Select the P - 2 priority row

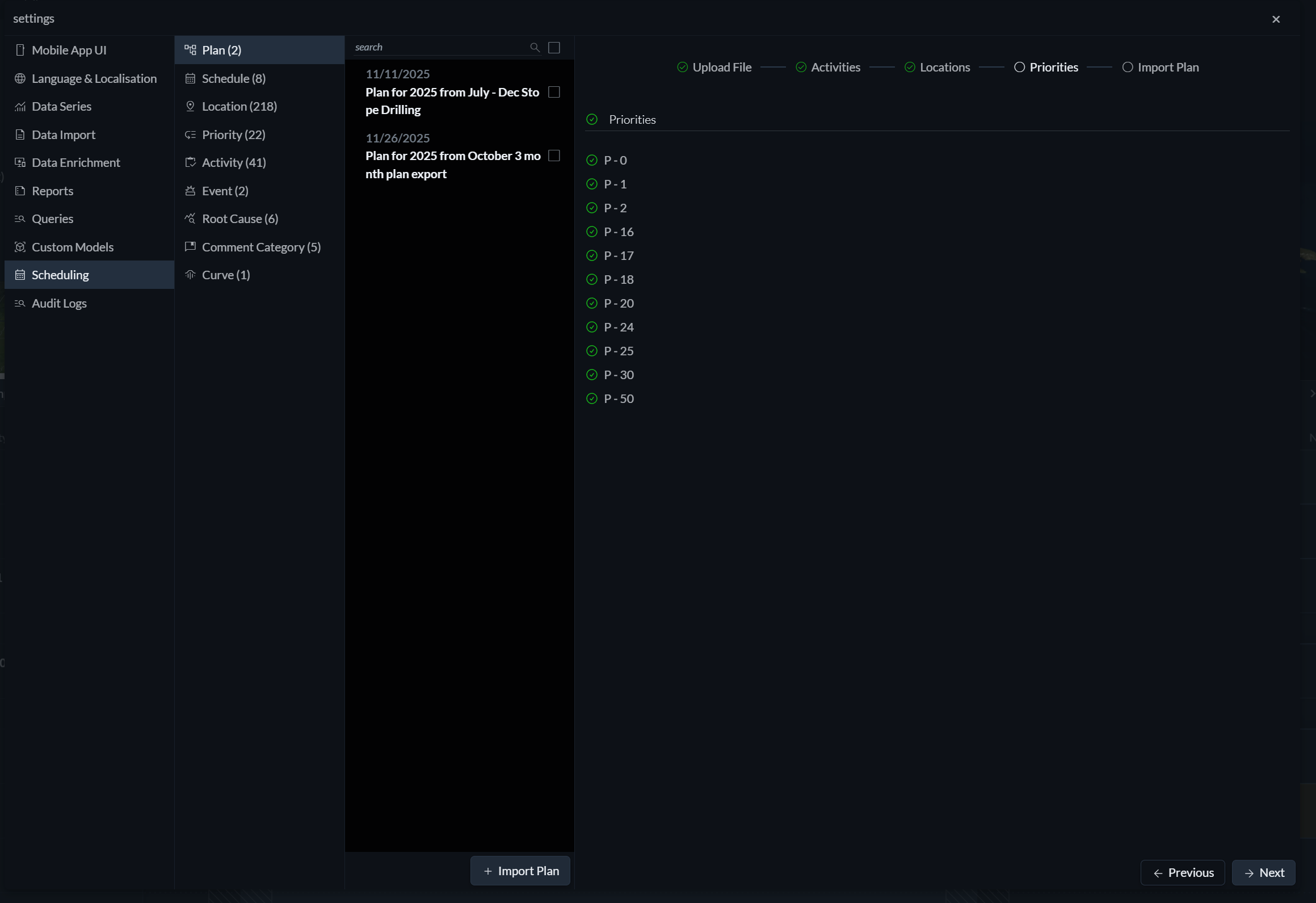[x=615, y=208]
